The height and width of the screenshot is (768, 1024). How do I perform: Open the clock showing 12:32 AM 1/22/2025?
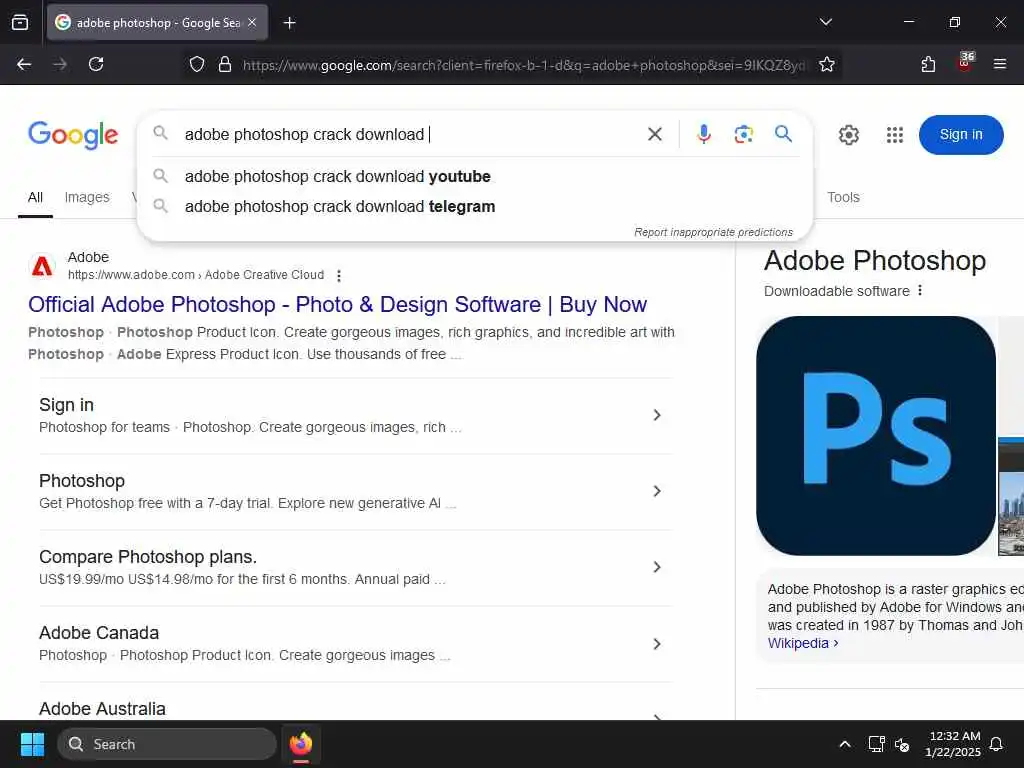click(x=953, y=744)
